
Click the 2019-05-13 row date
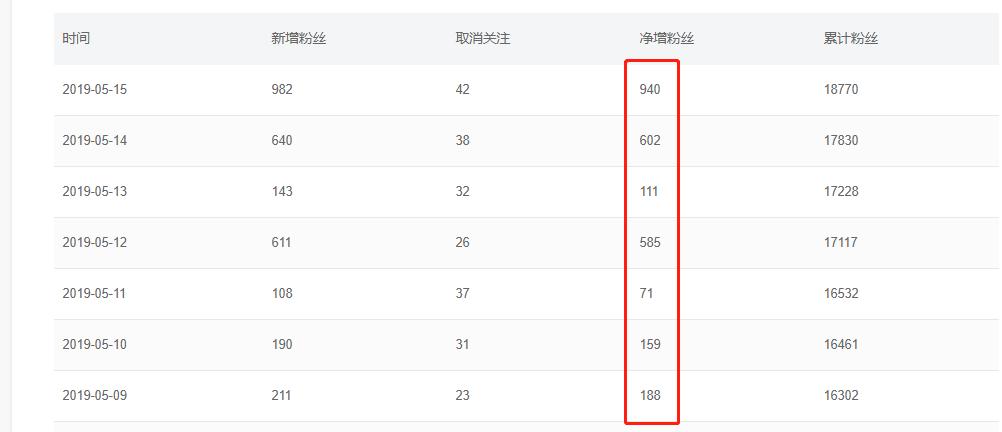click(95, 192)
